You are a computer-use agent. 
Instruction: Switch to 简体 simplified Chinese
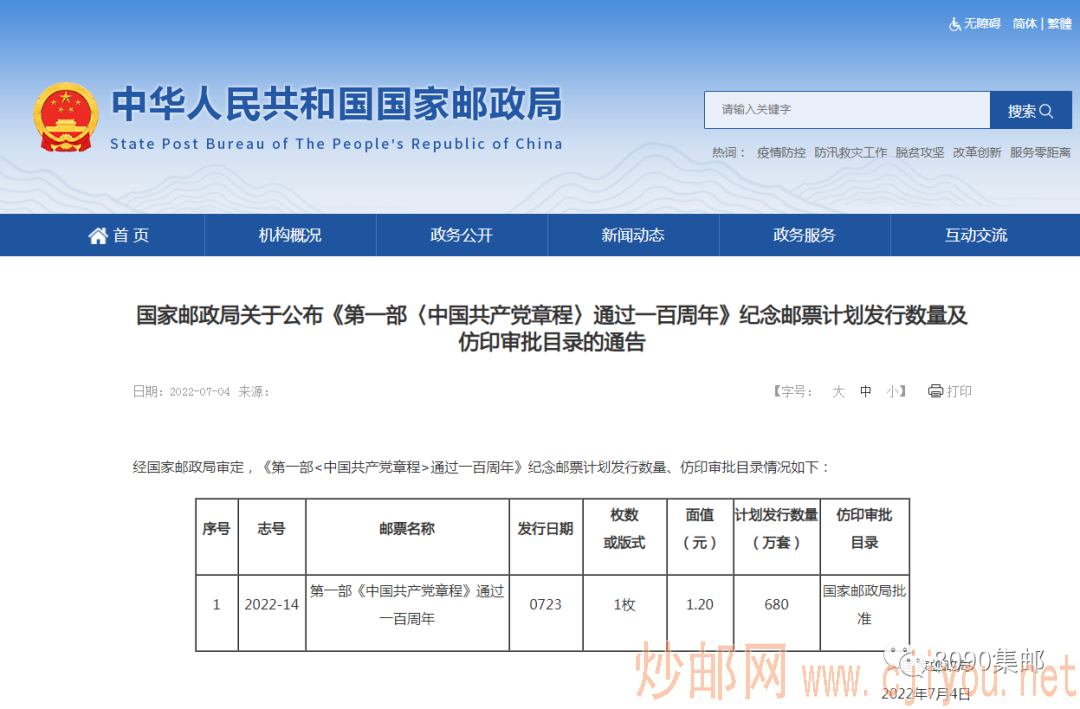coord(1025,24)
